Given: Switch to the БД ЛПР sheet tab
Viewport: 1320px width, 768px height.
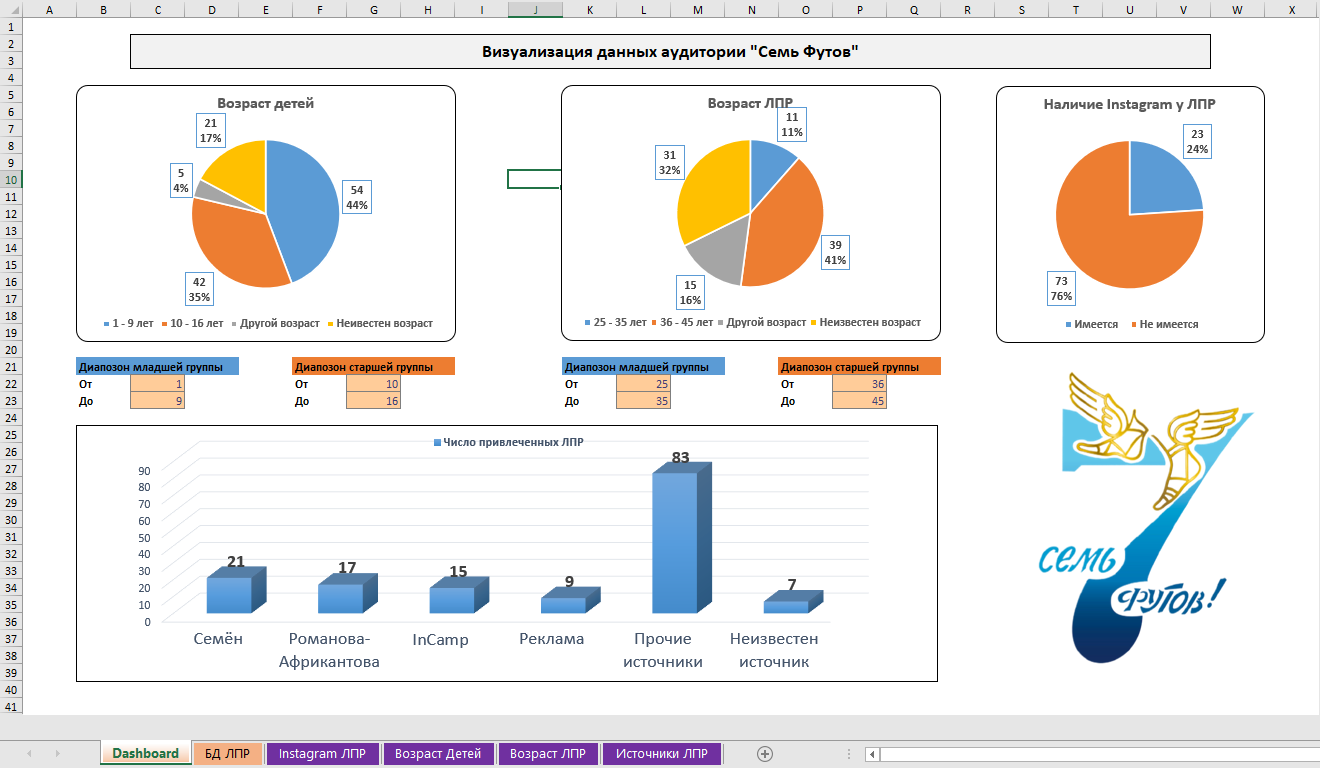Looking at the screenshot, I should [x=227, y=753].
